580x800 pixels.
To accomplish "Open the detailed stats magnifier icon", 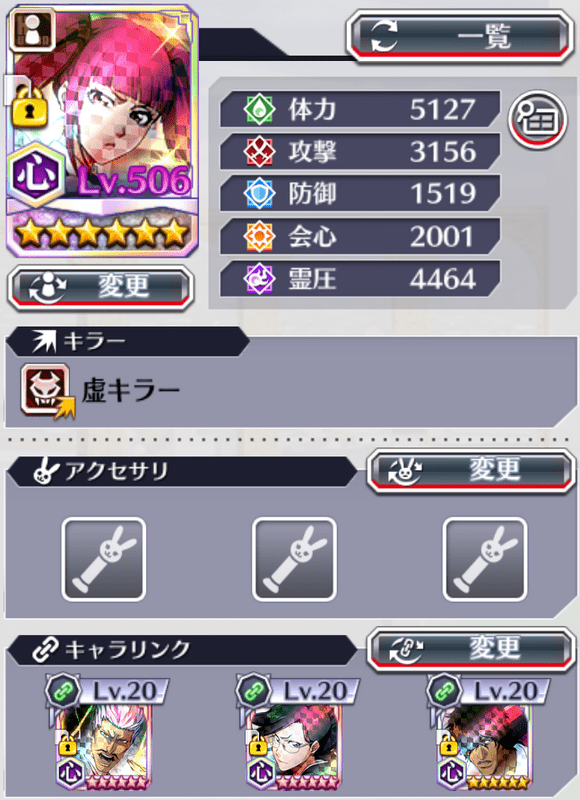I will pyautogui.click(x=538, y=120).
